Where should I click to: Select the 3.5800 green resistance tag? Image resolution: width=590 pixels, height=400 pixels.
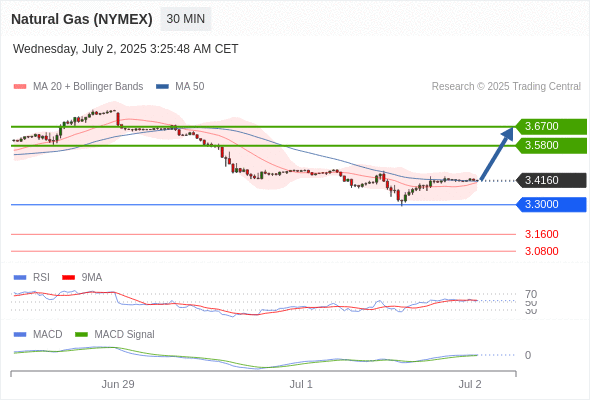click(x=551, y=146)
